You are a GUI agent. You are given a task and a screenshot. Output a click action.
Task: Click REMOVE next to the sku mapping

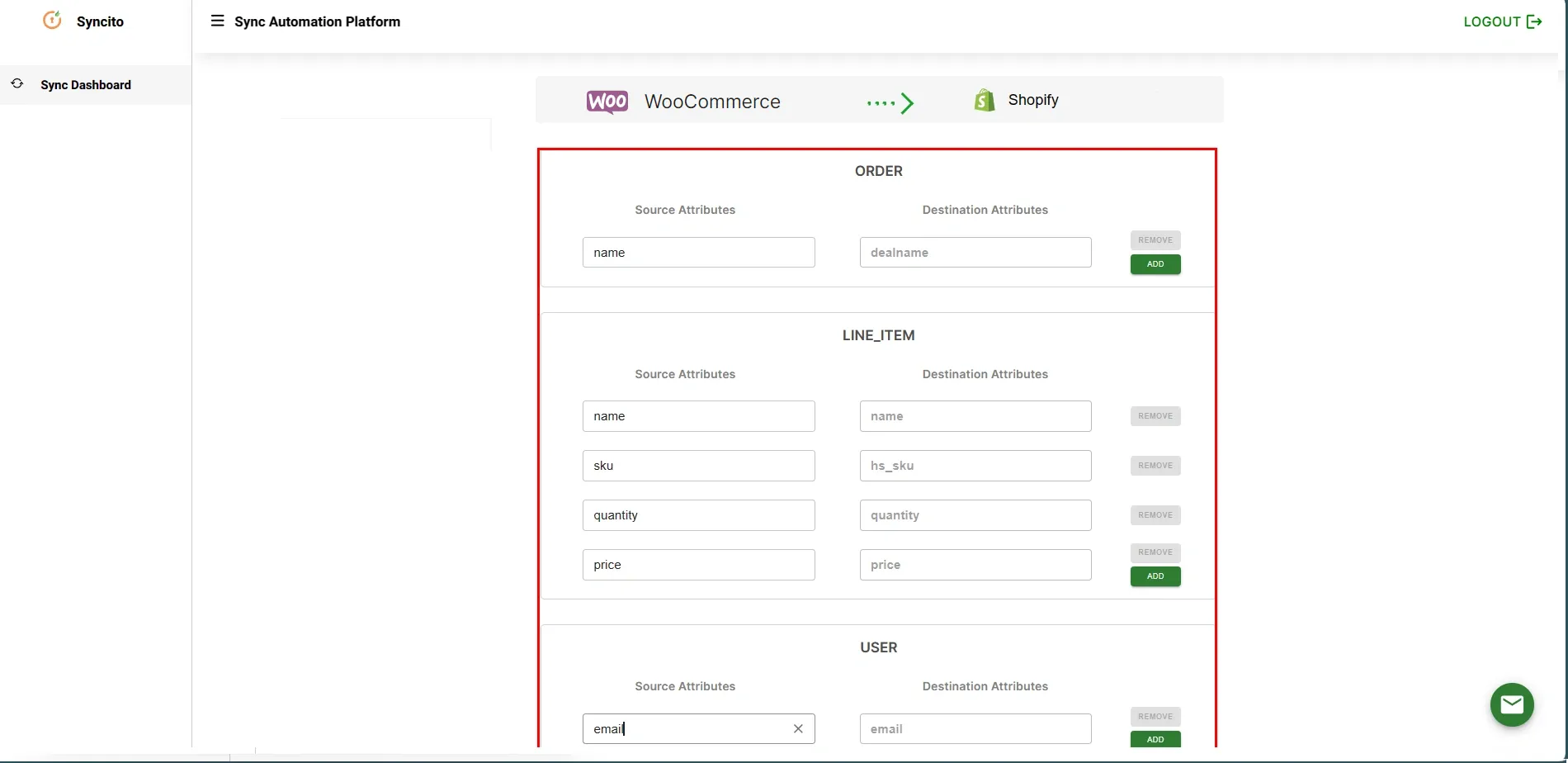click(1155, 465)
